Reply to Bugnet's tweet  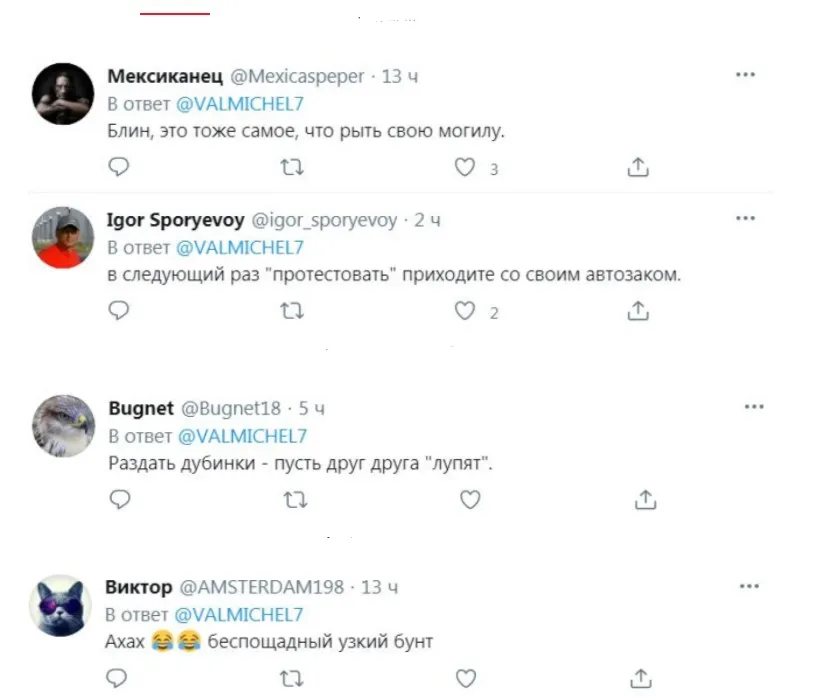pyautogui.click(x=118, y=498)
